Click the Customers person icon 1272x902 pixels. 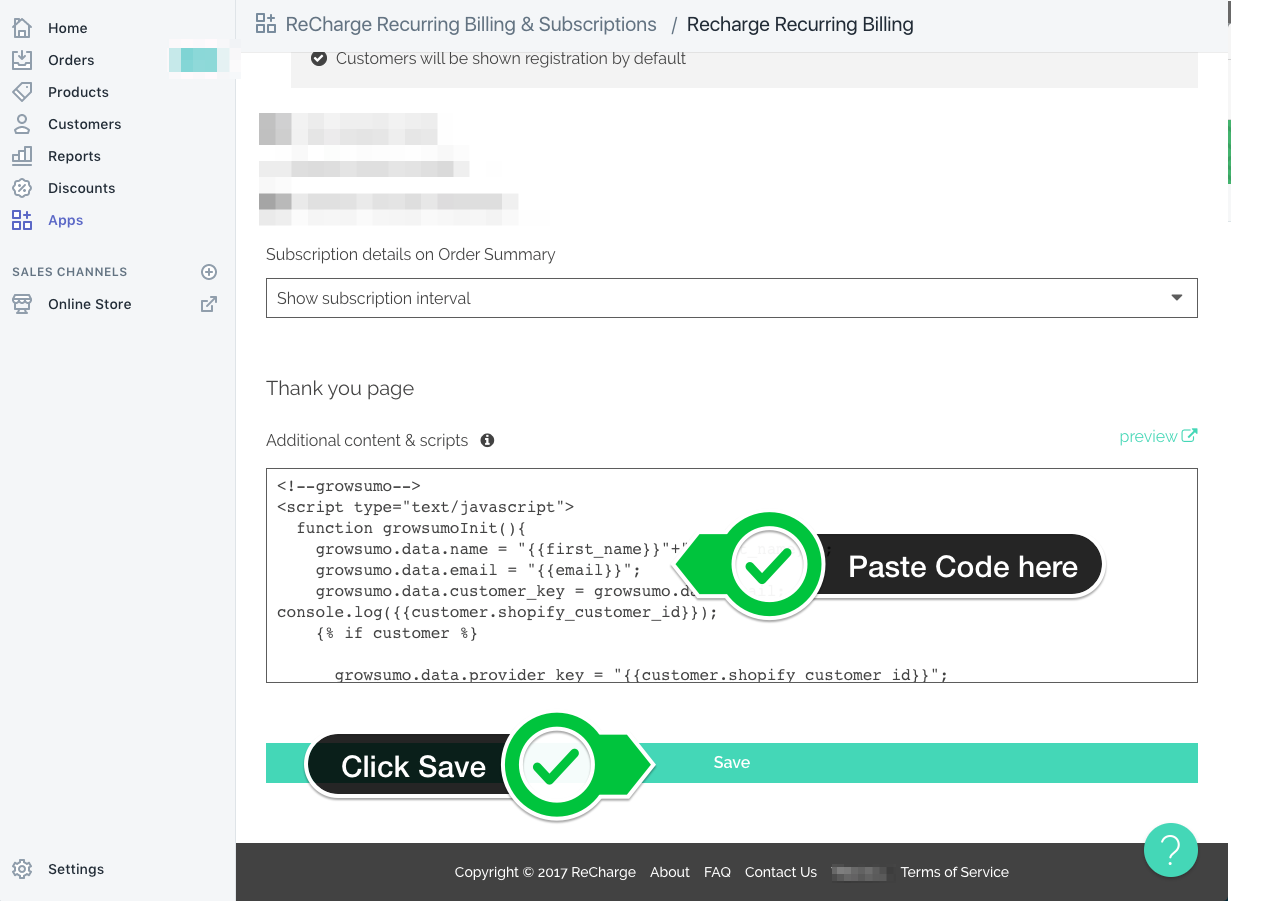[22, 124]
